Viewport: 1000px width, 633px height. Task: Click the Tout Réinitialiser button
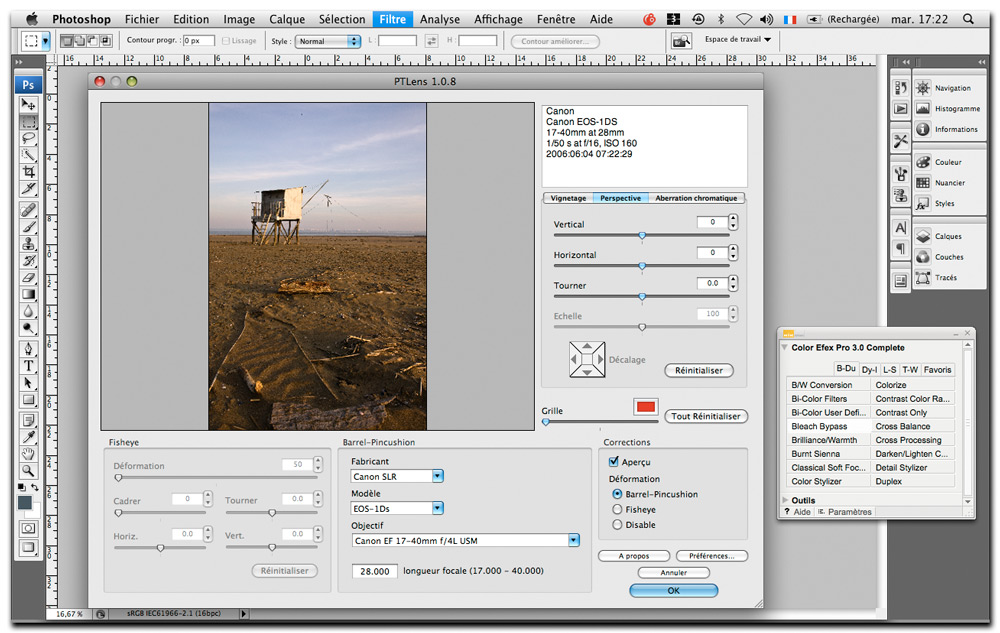tap(705, 416)
